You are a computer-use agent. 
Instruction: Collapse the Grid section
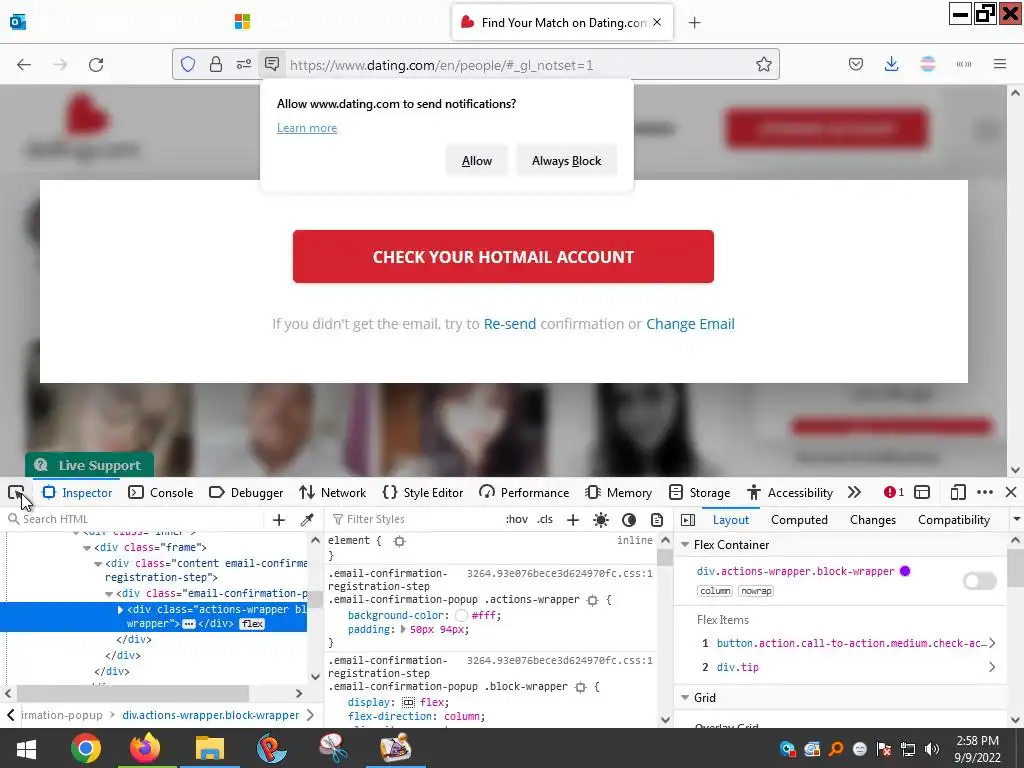click(685, 697)
